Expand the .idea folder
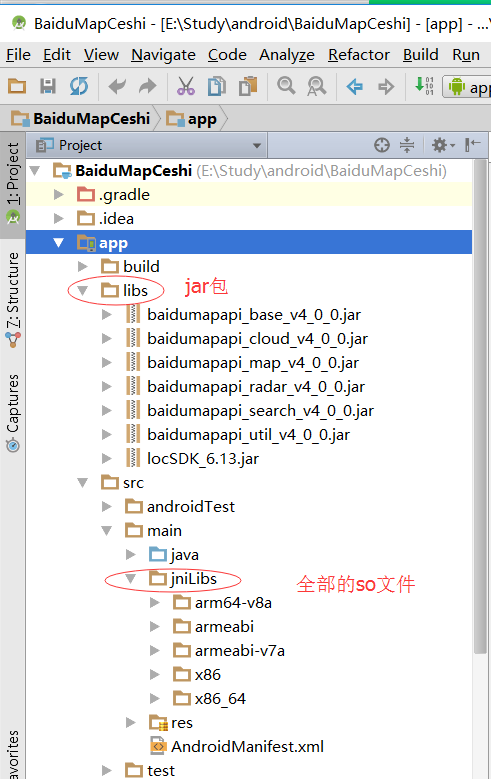Screen dimensions: 491x779 [x=59, y=219]
